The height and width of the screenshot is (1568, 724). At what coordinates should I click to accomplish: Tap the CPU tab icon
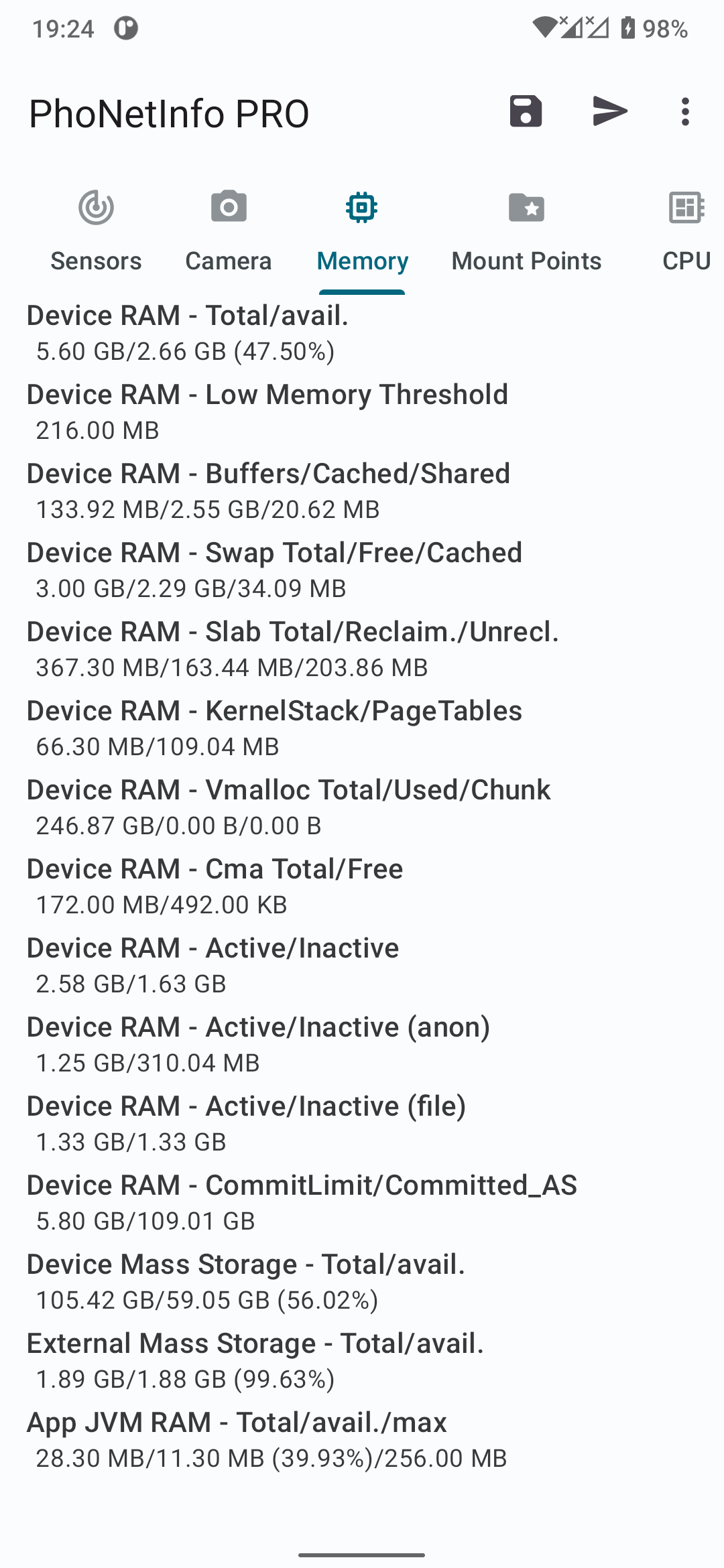(686, 207)
